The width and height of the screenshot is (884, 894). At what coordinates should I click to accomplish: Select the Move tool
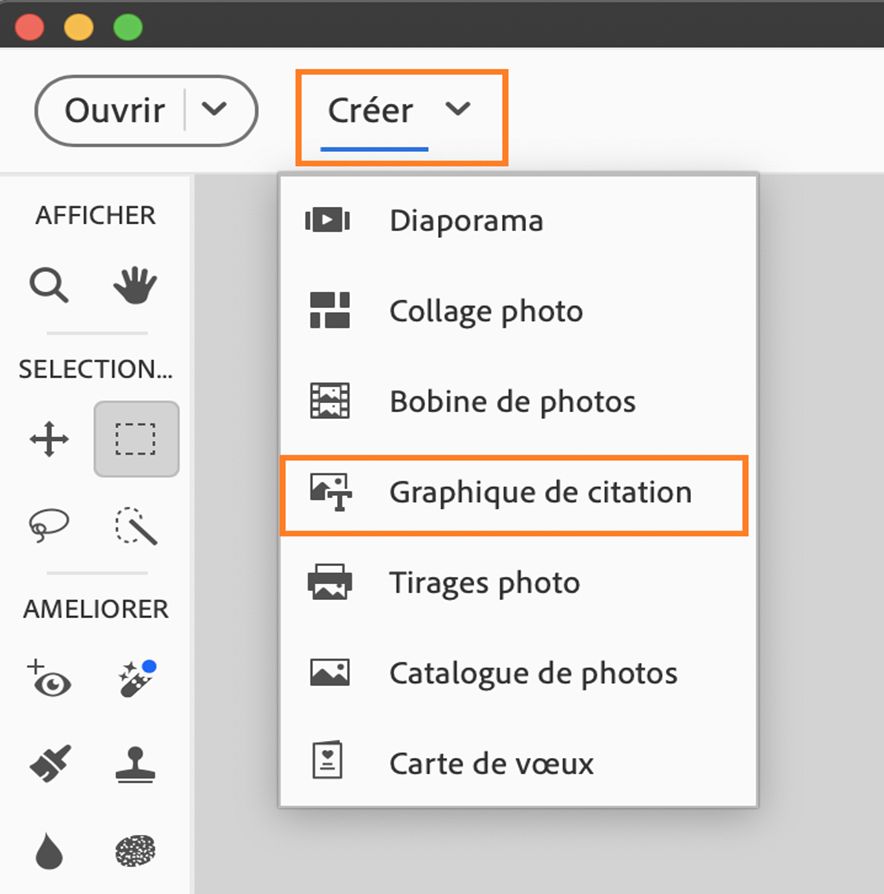pos(48,439)
